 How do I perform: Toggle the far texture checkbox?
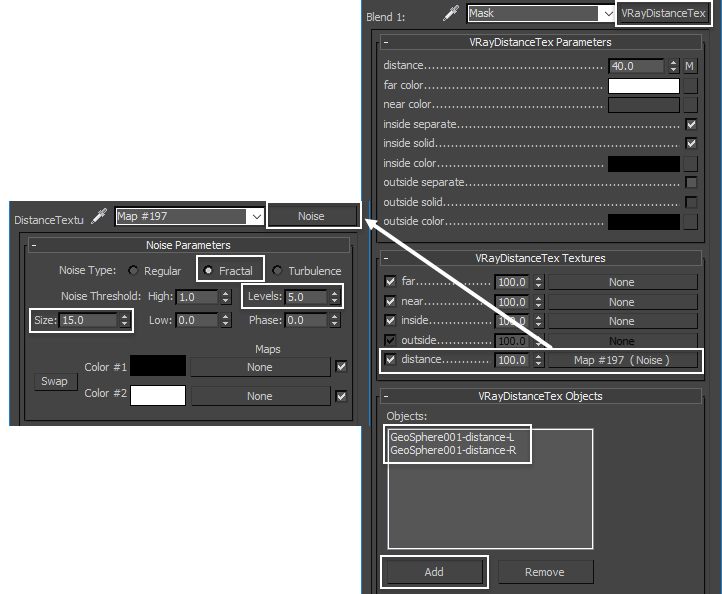click(390, 281)
